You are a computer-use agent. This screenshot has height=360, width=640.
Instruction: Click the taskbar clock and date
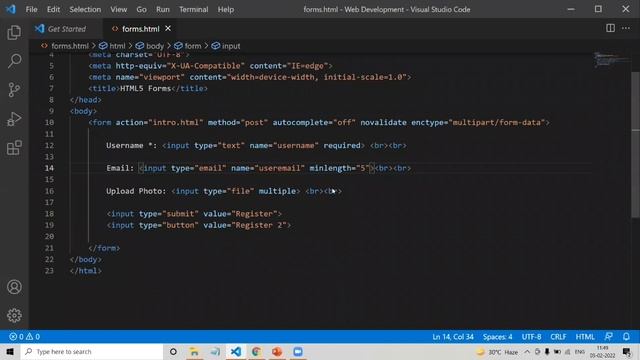[602, 351]
